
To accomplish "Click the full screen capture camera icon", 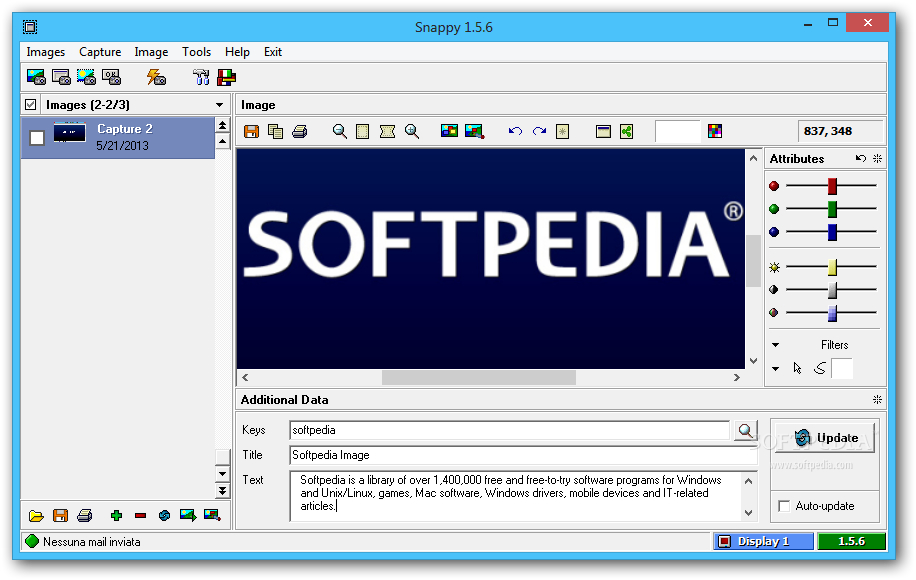I will [36, 77].
